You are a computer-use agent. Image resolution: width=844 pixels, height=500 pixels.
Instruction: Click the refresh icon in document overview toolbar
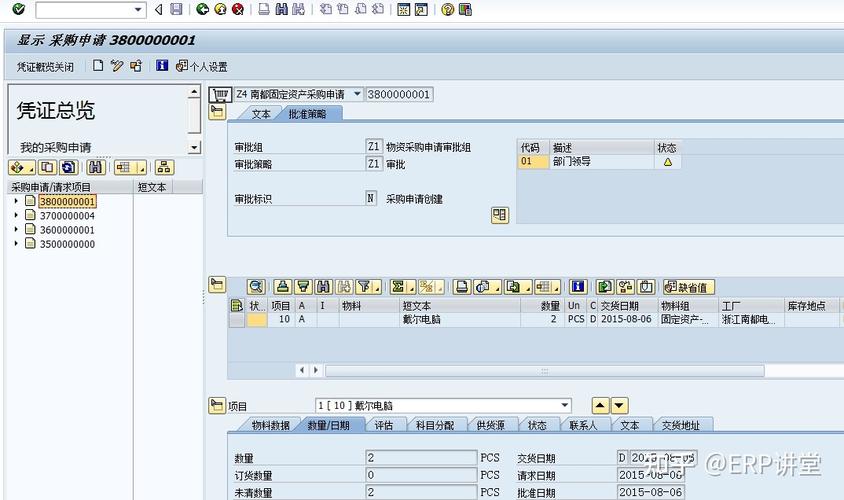coord(68,167)
